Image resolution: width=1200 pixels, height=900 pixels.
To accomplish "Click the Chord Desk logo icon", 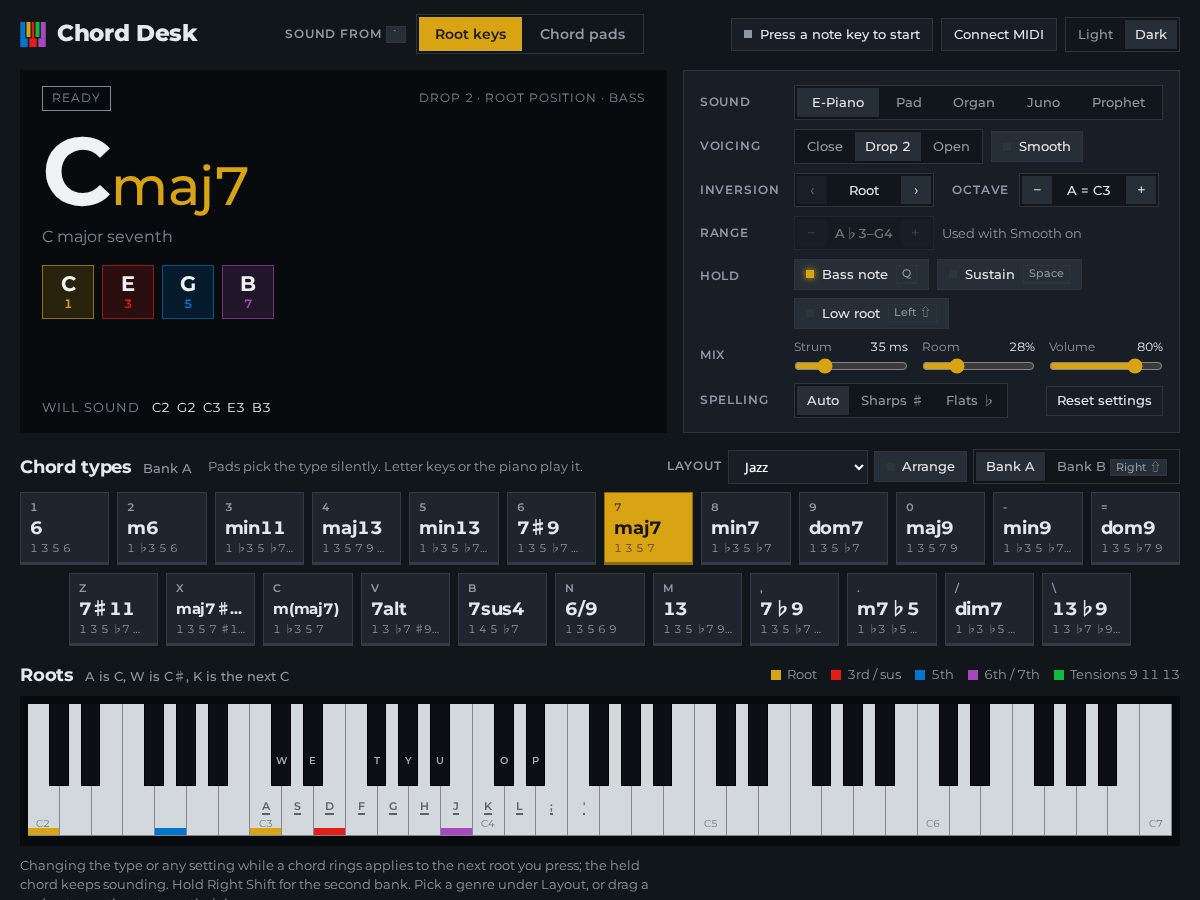I will tap(33, 34).
